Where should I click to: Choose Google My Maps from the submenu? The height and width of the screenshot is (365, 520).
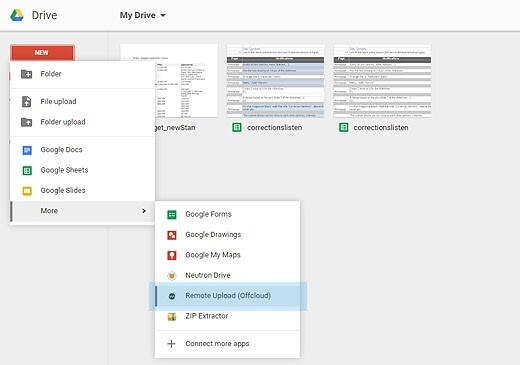[227, 255]
